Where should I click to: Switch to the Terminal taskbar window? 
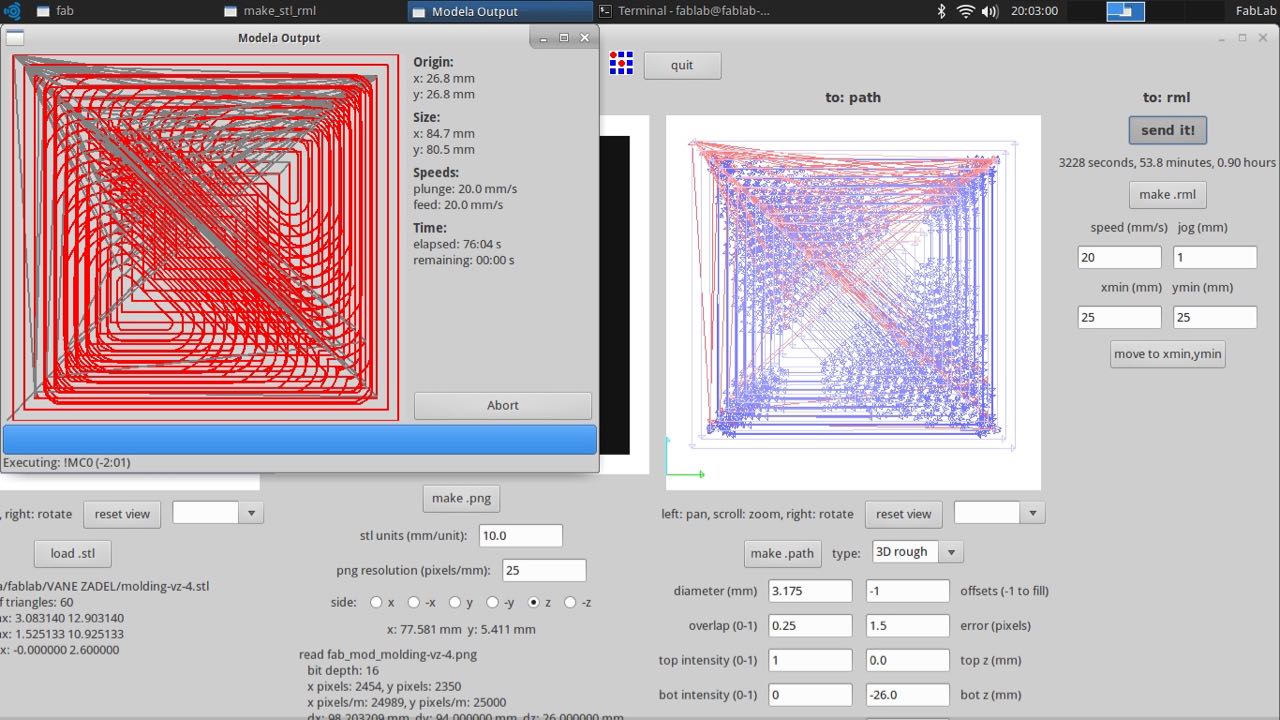coord(688,11)
